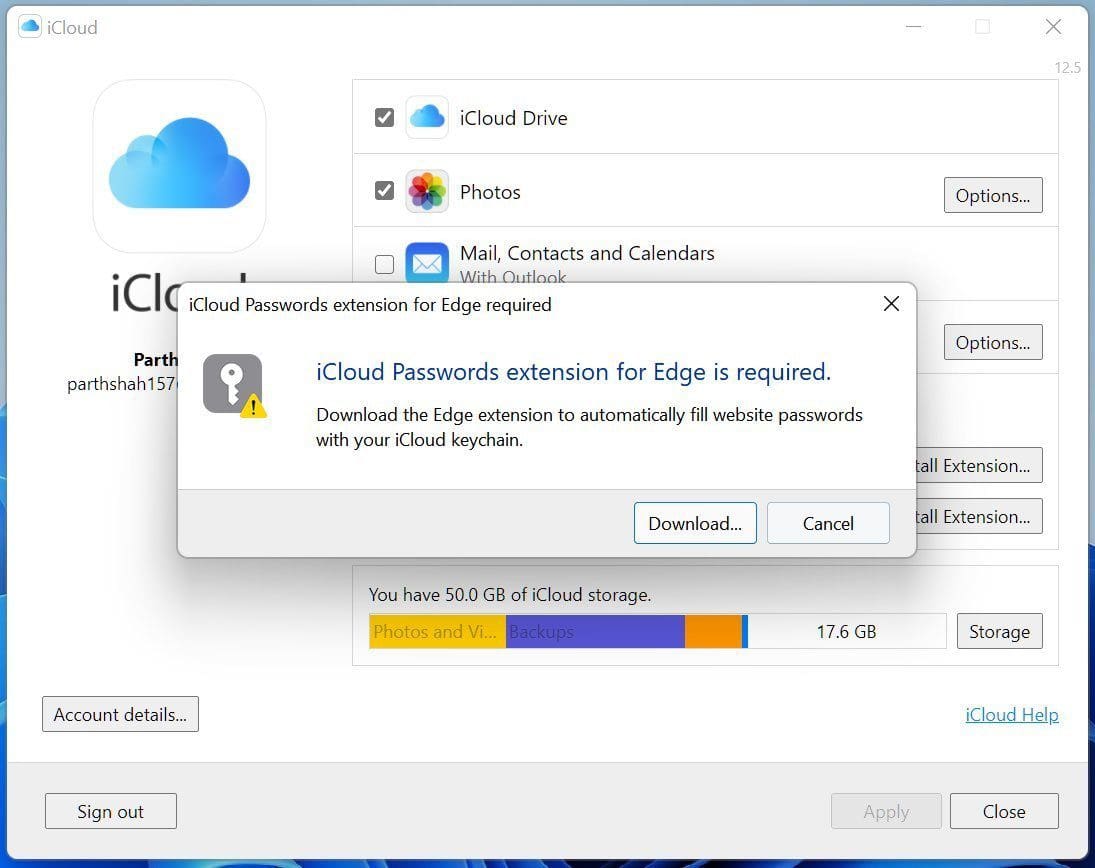The height and width of the screenshot is (868, 1095).
Task: Click 'You have 50.0 GB of iCloud storage' text
Action: (510, 595)
